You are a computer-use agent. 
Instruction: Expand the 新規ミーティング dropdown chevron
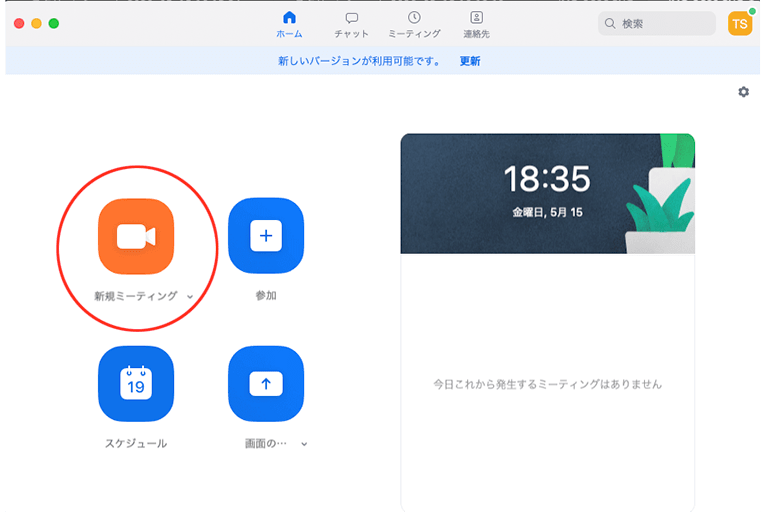190,296
